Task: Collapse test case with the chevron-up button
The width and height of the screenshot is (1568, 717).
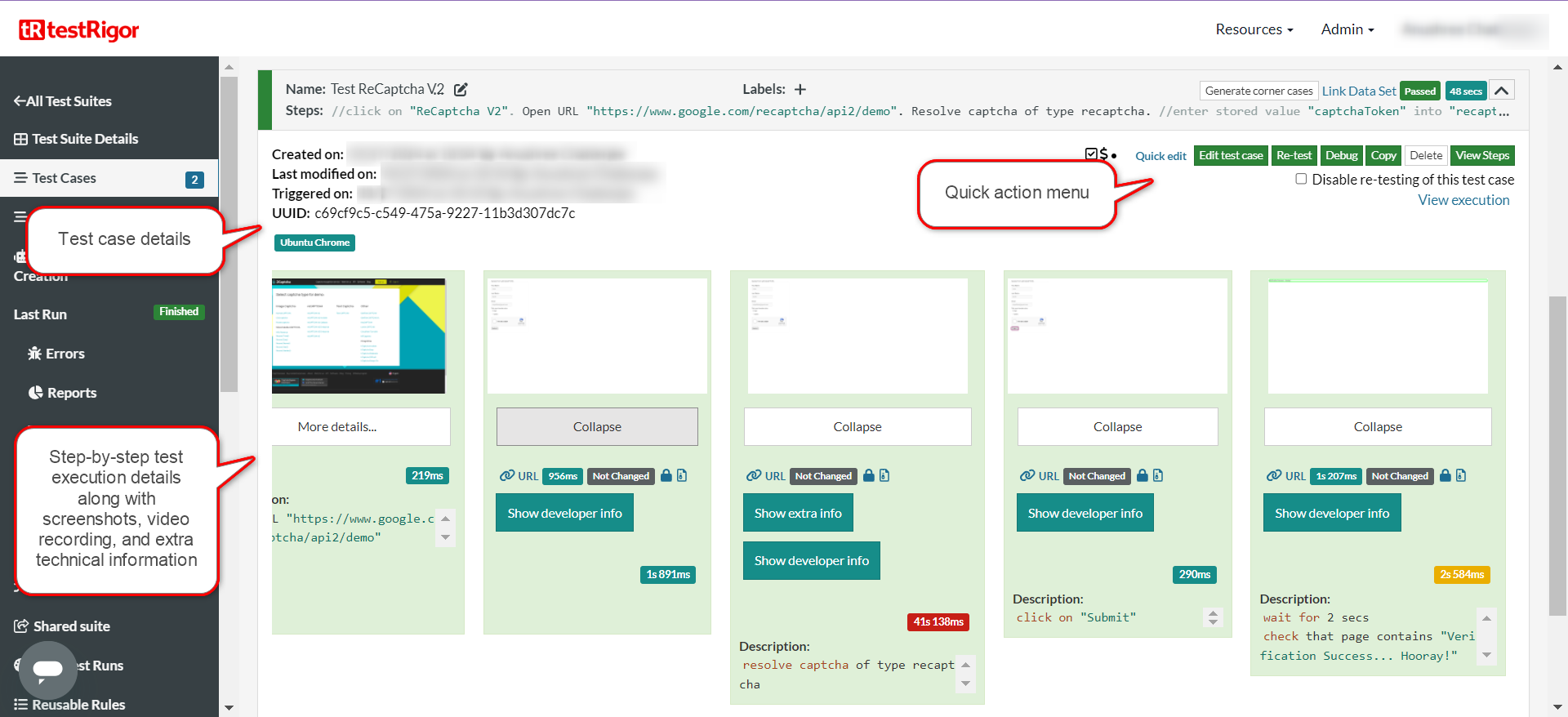Action: pos(1501,91)
